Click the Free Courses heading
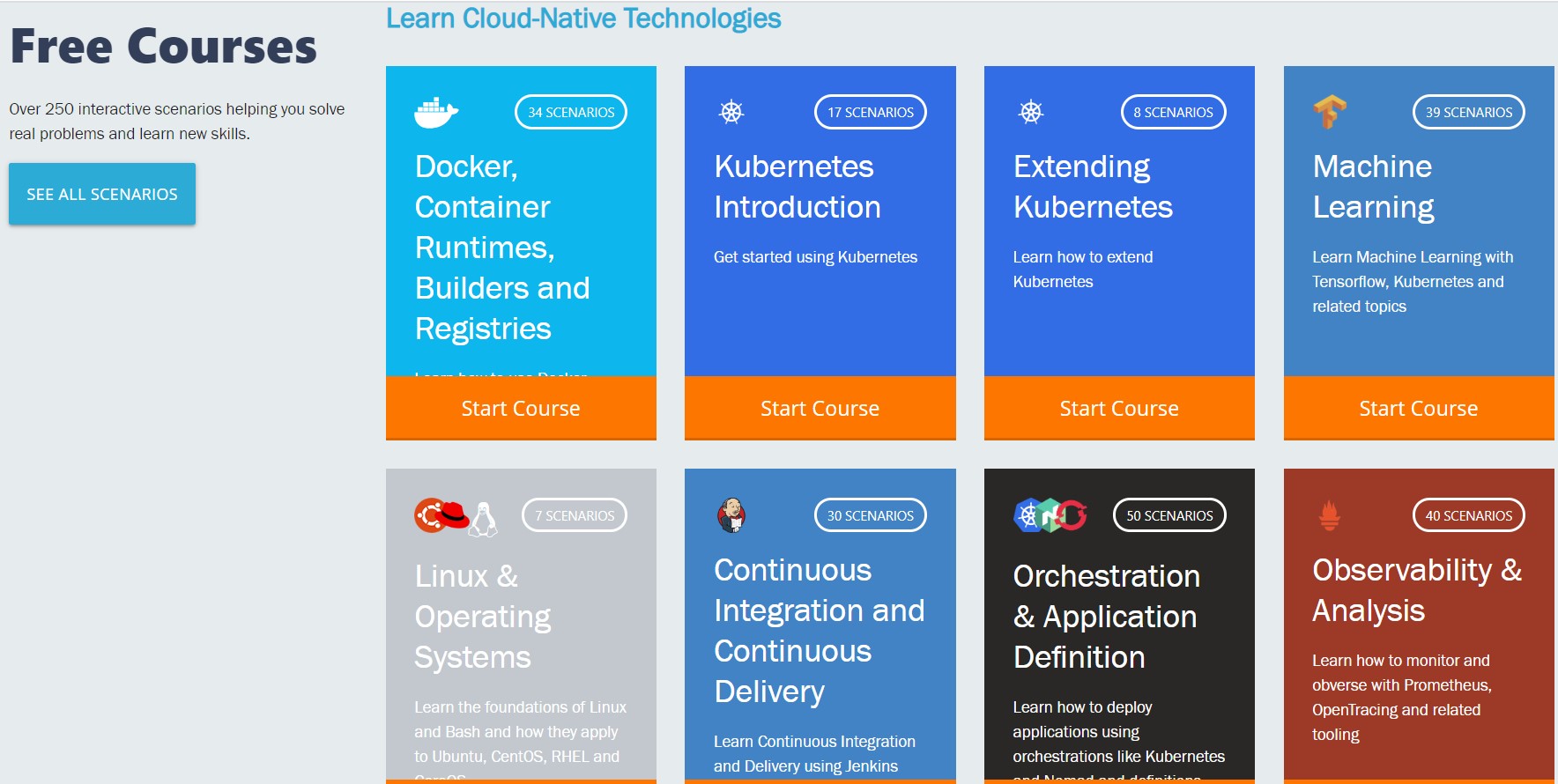This screenshot has height=784, width=1558. [163, 47]
